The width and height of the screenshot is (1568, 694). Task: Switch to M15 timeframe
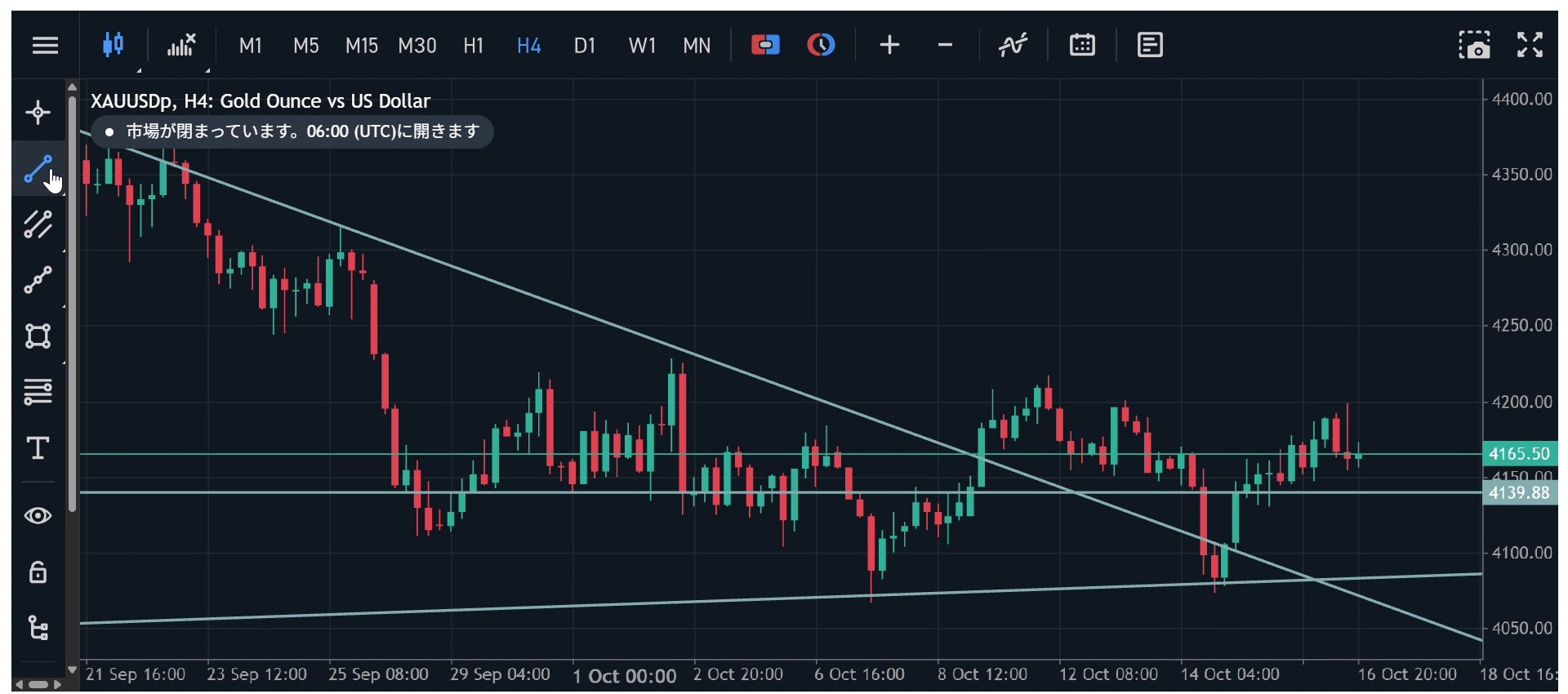(x=361, y=46)
